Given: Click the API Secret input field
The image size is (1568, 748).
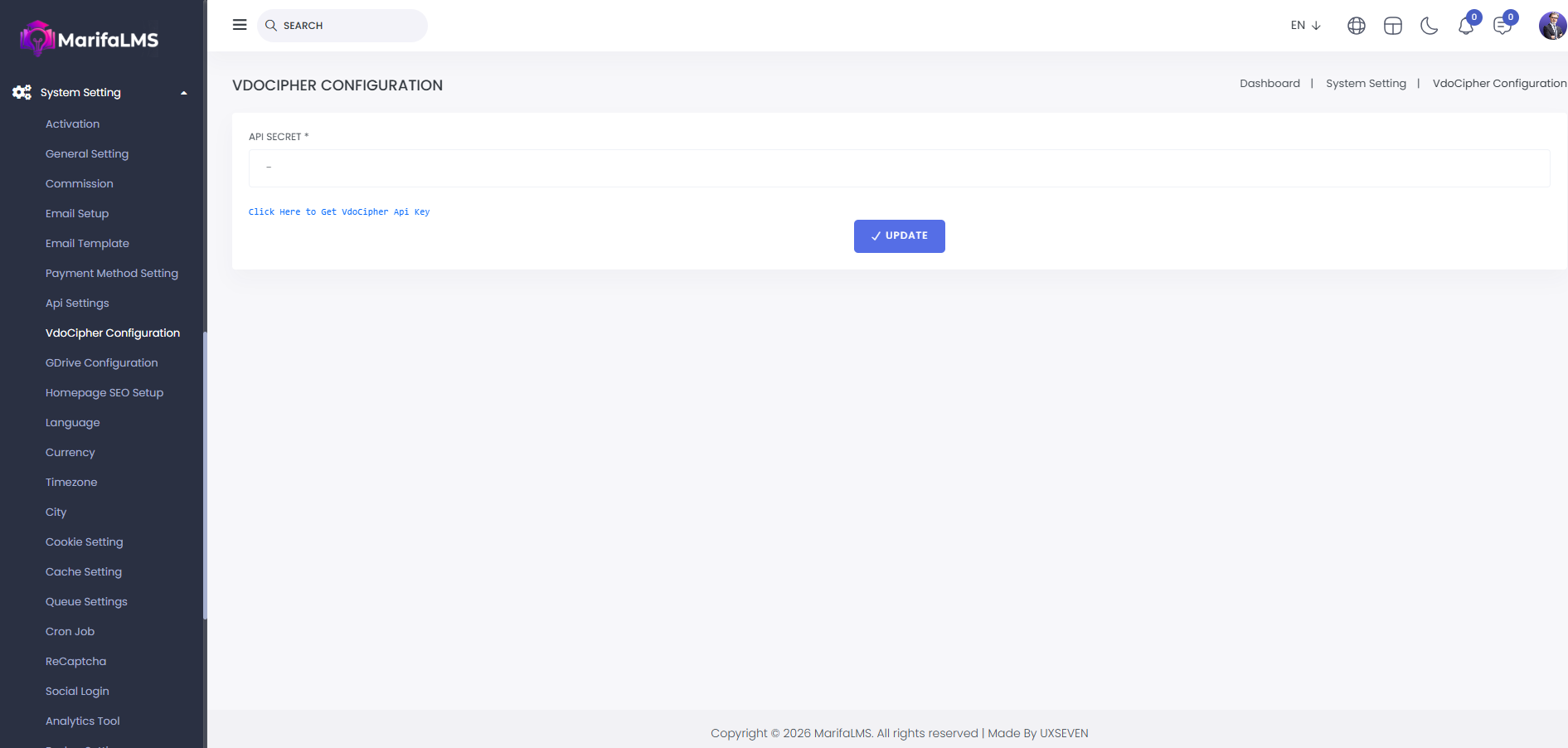Looking at the screenshot, I should tap(899, 168).
